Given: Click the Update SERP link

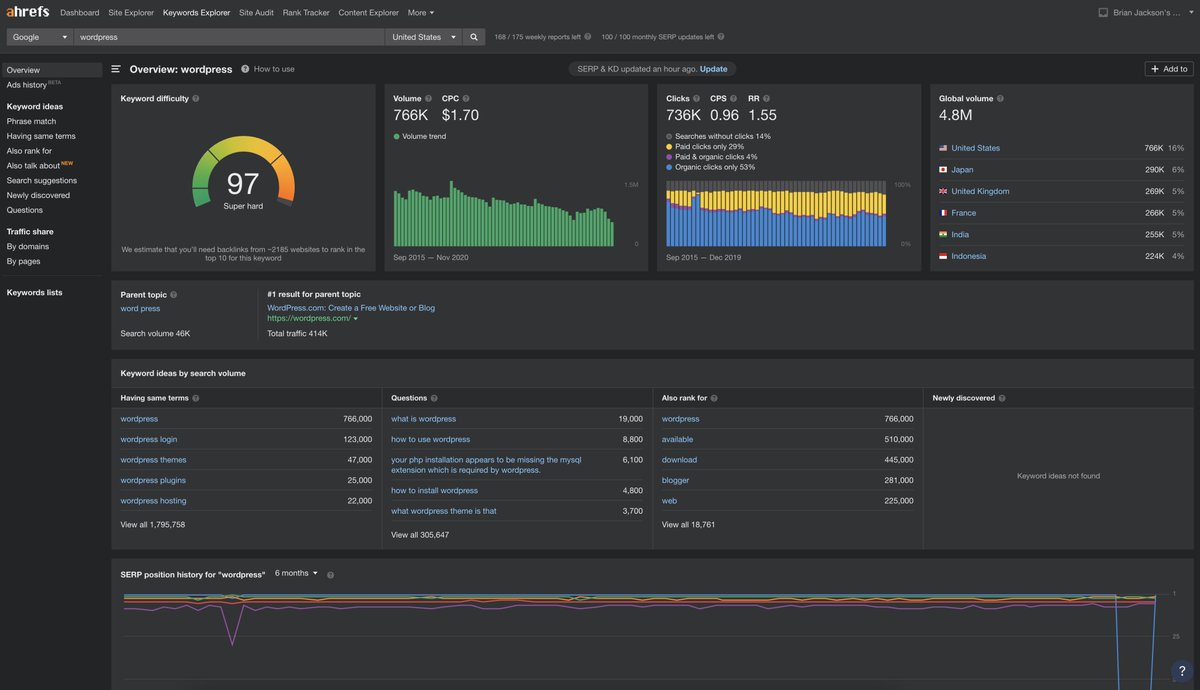Looking at the screenshot, I should 714,69.
